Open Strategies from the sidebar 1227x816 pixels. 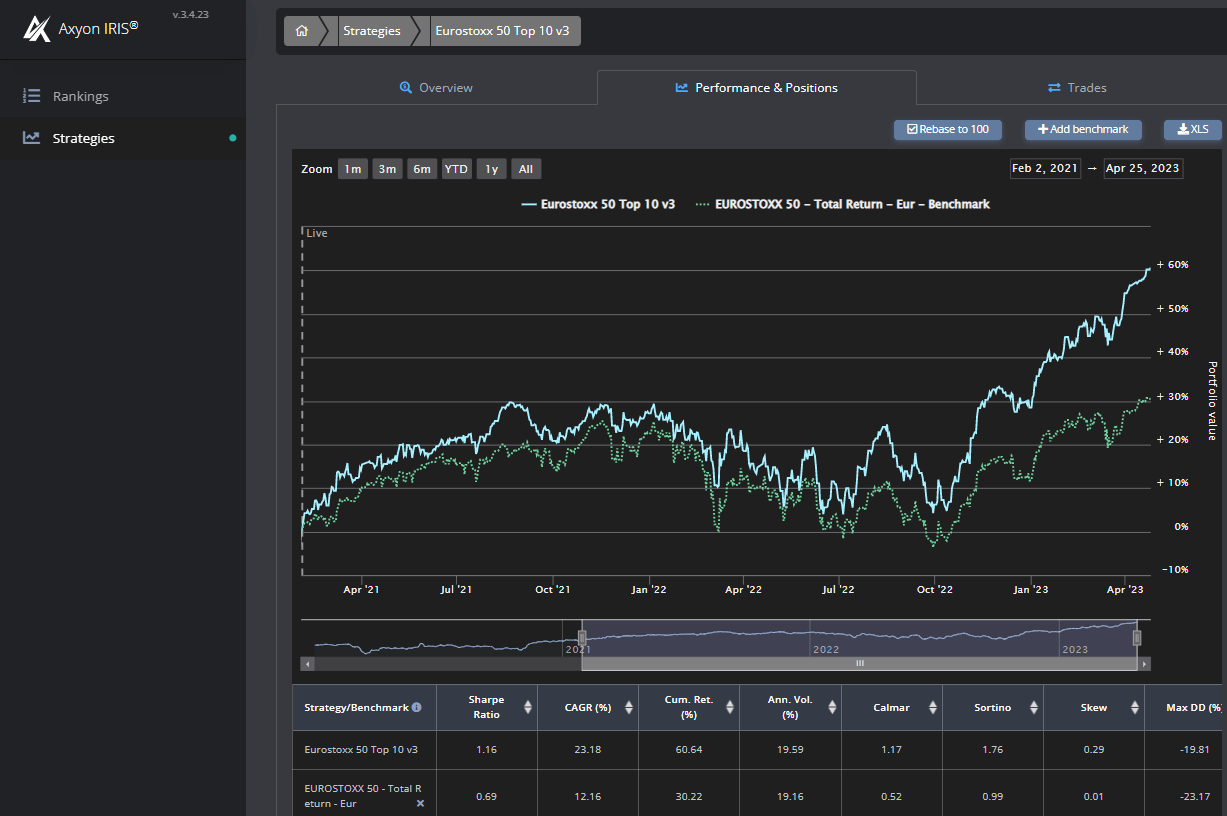tap(83, 139)
